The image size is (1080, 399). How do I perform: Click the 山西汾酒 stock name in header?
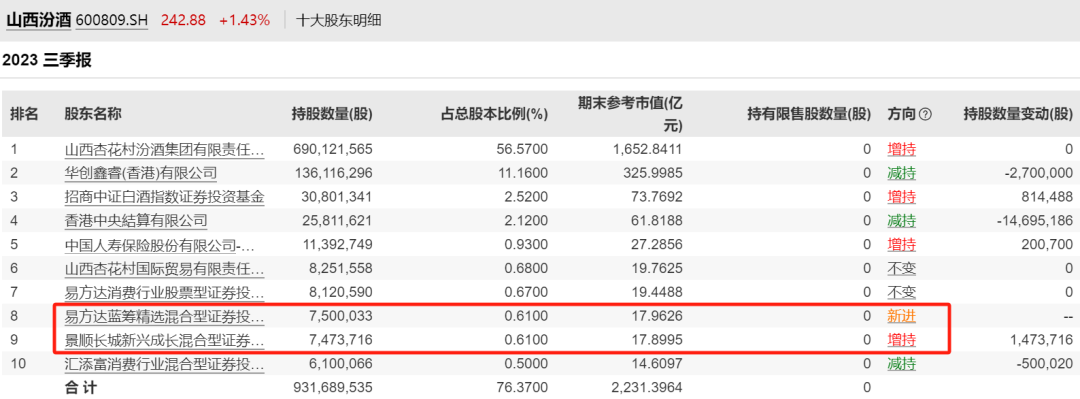(x=38, y=20)
